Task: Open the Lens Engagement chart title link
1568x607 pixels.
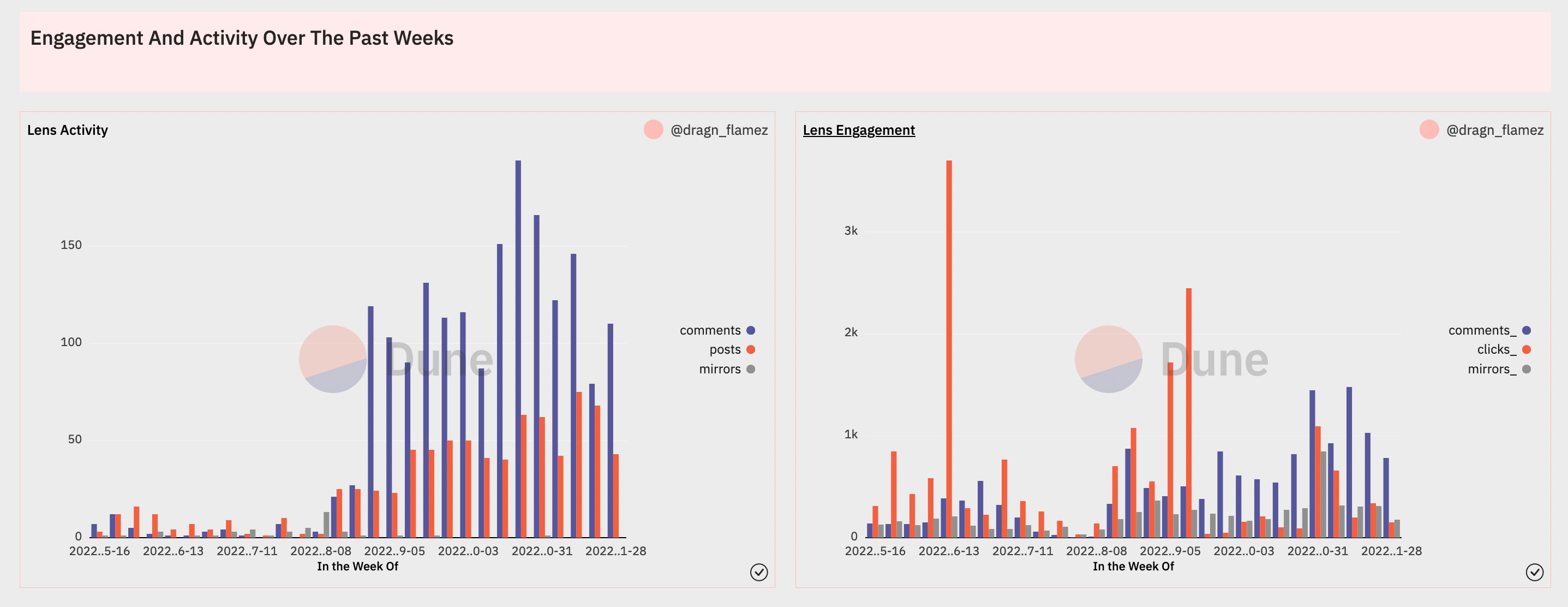Action: tap(858, 130)
